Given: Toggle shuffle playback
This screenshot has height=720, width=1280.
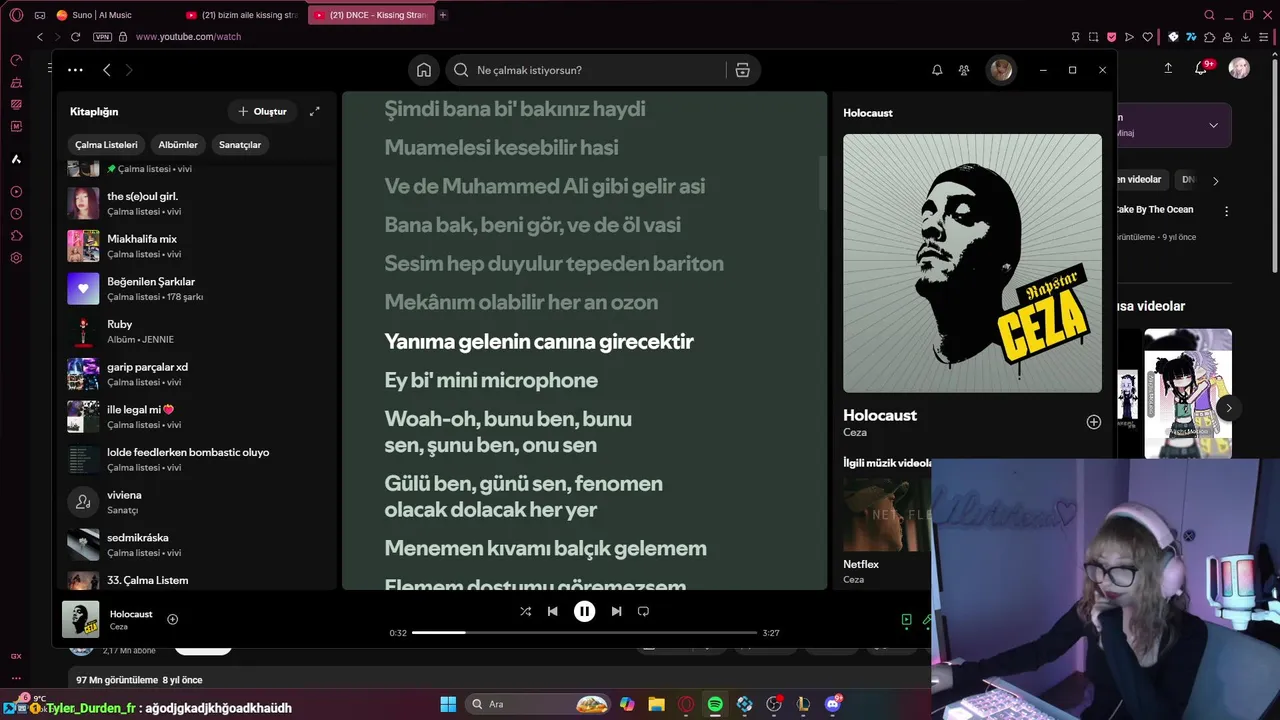Looking at the screenshot, I should point(525,611).
